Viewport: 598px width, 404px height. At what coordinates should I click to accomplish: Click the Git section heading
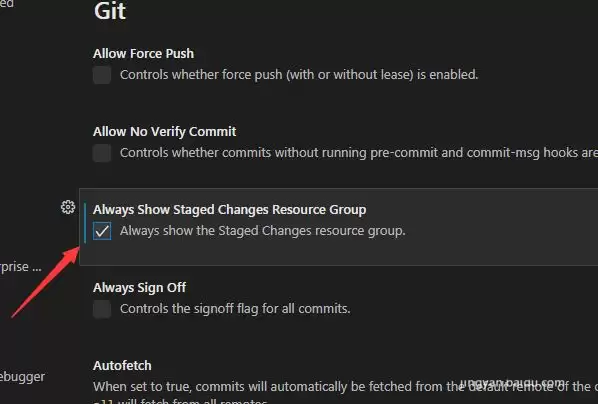coord(110,11)
